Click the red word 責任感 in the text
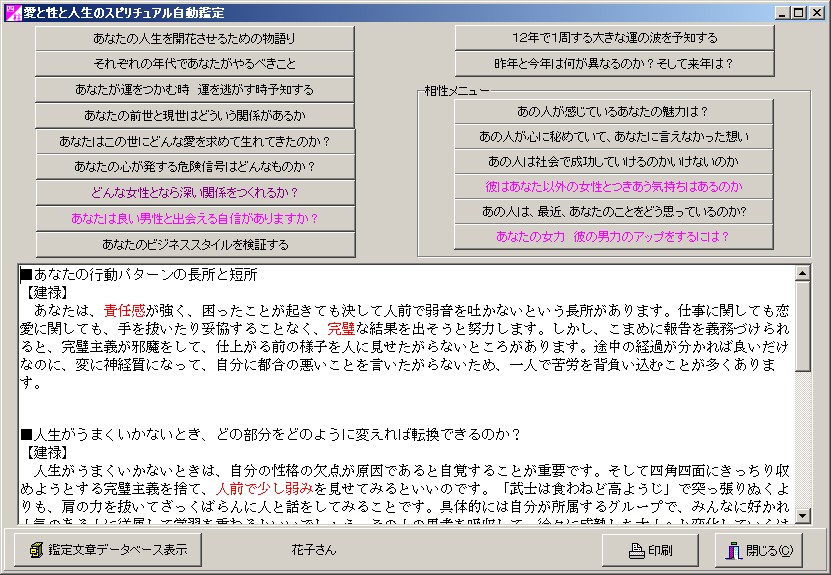Image resolution: width=831 pixels, height=575 pixels. click(x=125, y=311)
